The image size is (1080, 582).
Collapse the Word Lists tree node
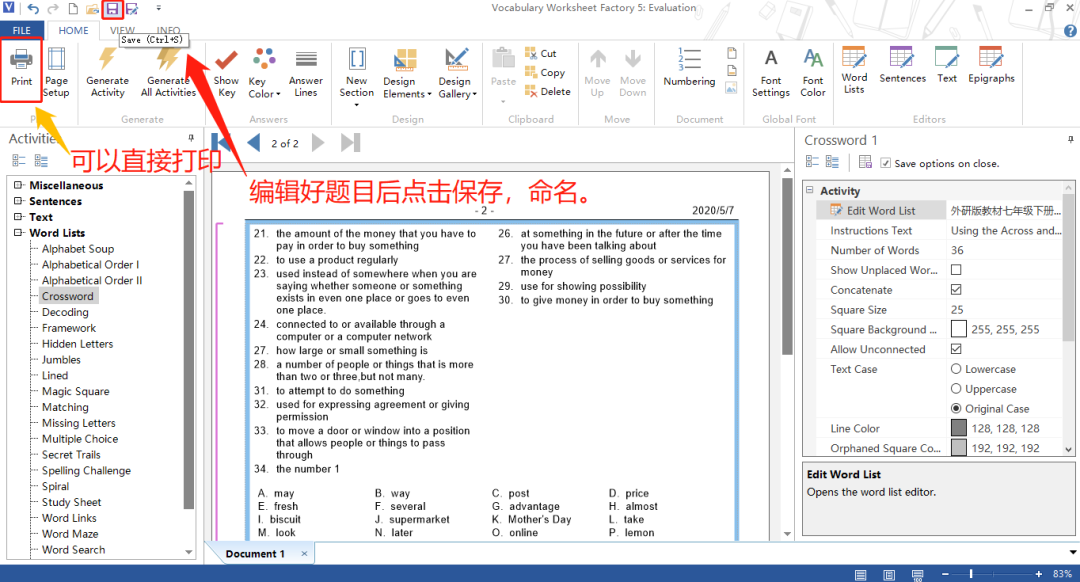pos(19,233)
